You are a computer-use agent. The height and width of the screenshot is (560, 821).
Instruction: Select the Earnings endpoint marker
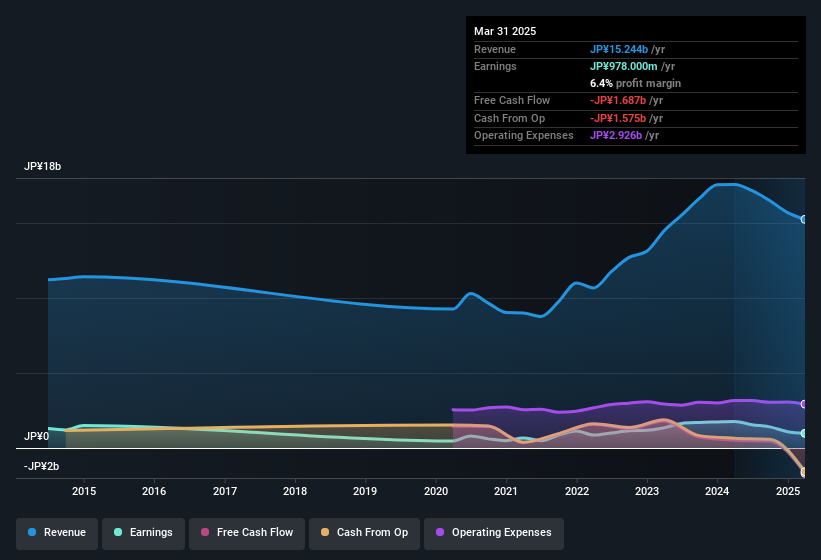click(x=804, y=433)
